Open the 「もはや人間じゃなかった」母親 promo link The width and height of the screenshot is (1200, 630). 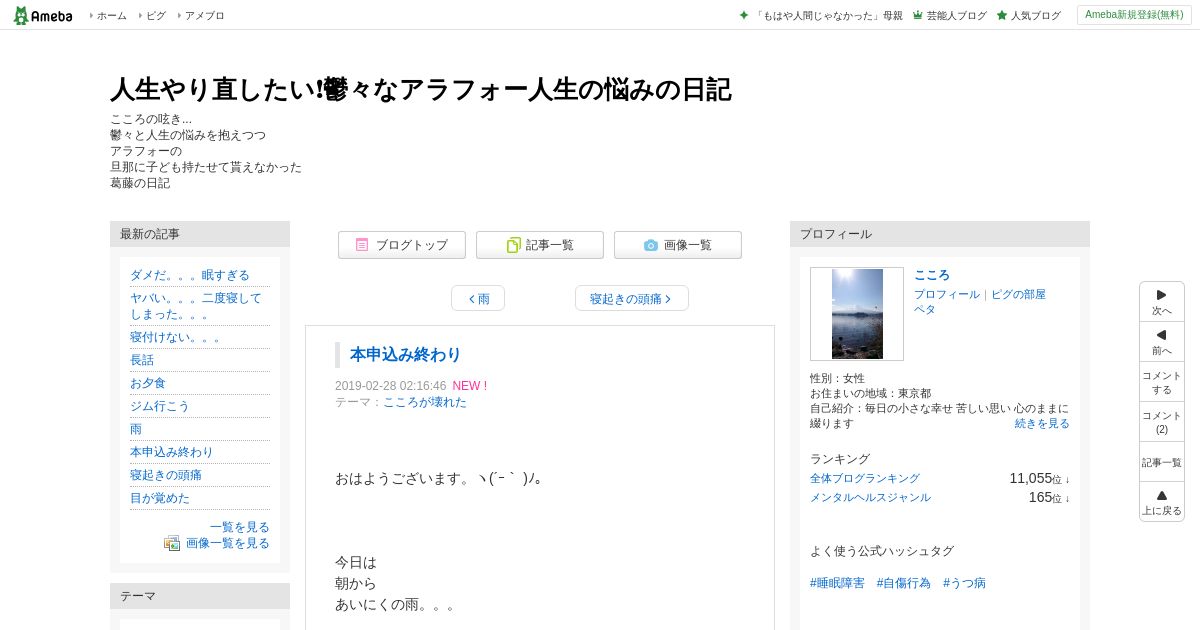pos(828,16)
